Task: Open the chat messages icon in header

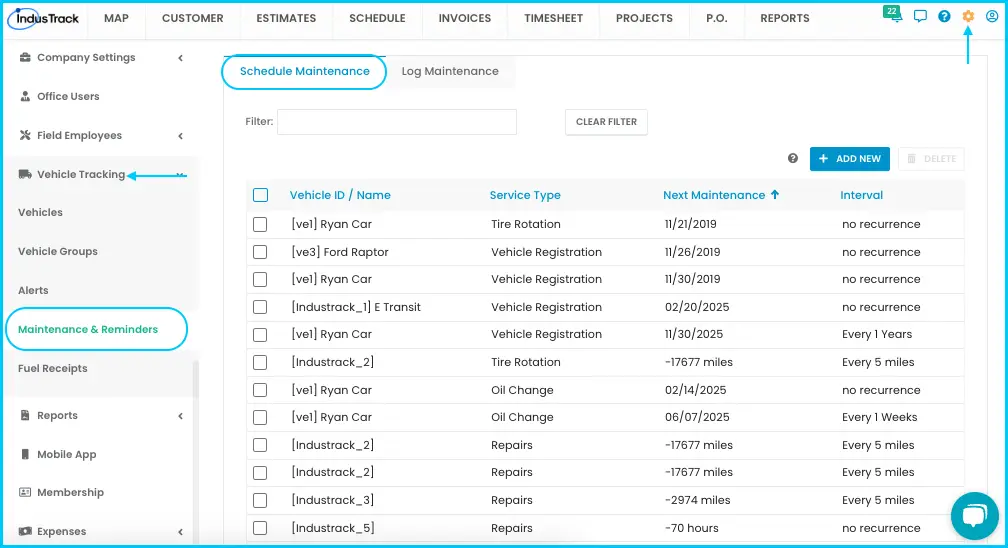Action: [920, 16]
